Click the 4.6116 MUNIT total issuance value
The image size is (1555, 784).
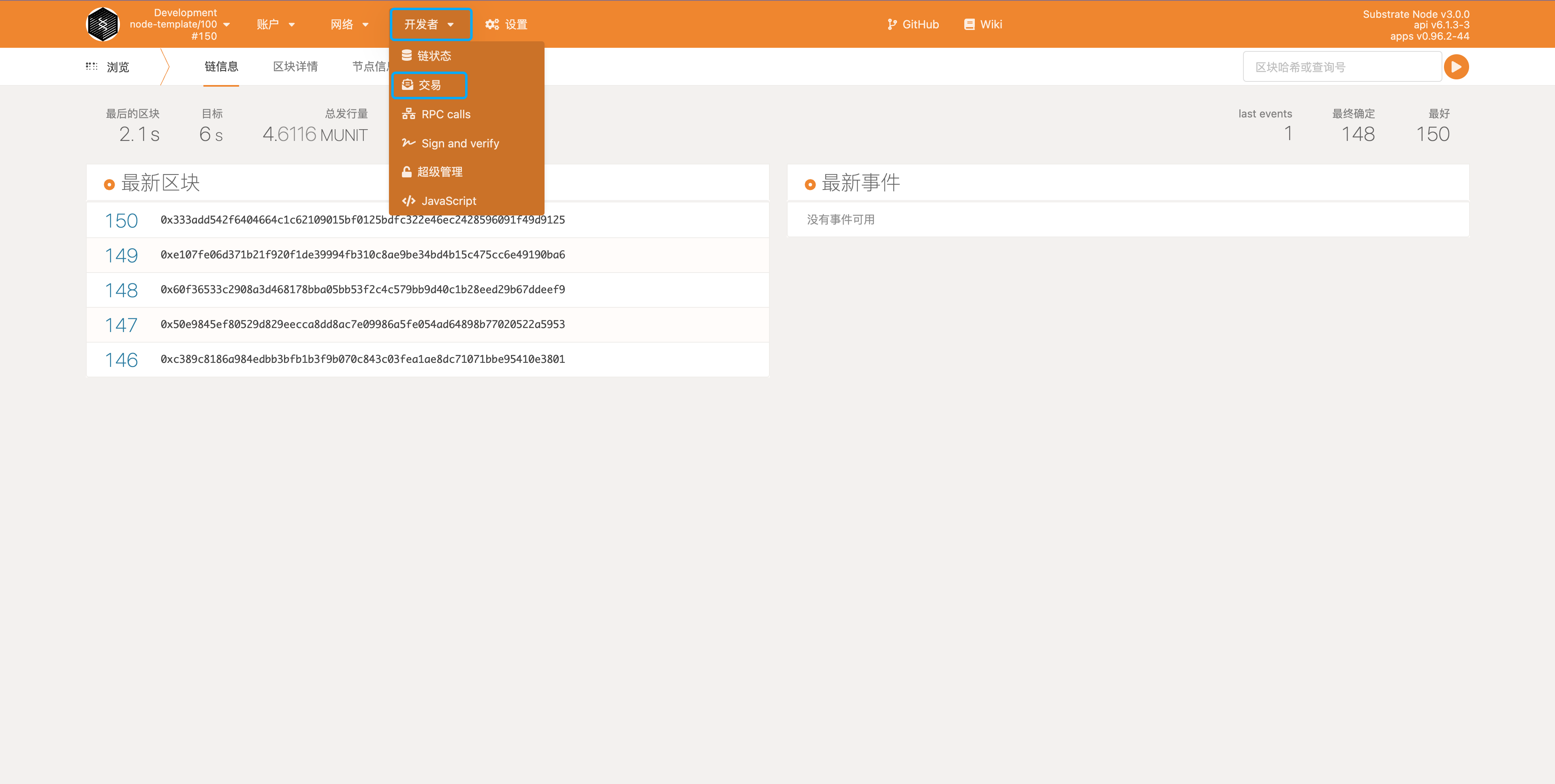pyautogui.click(x=315, y=134)
